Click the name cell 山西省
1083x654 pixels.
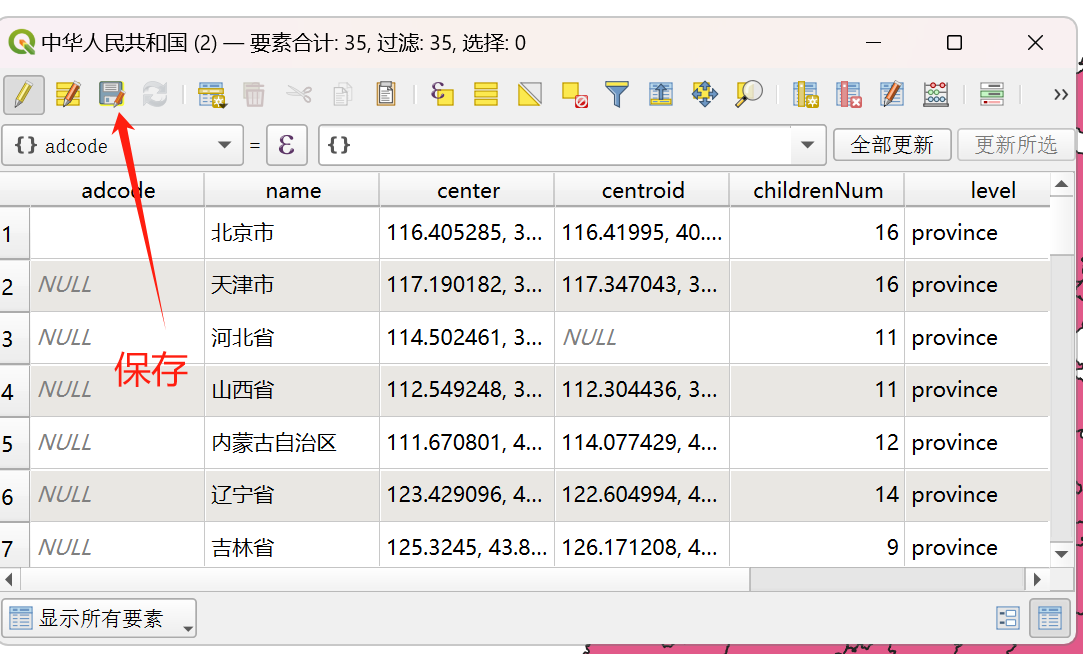pyautogui.click(x=293, y=390)
